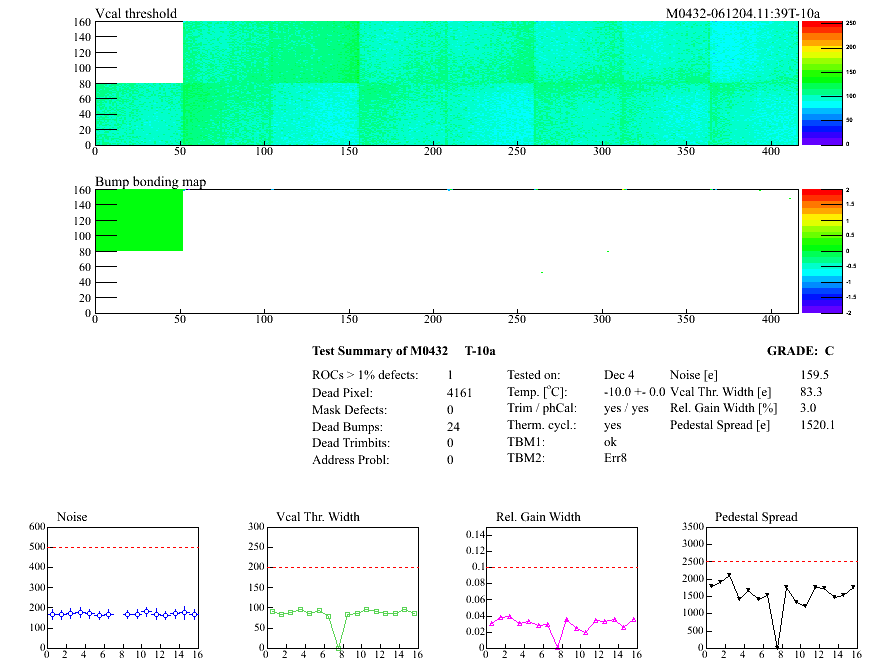This screenshot has height=672, width=896.
Task: Click the 'Mask Defects:' label
Action: point(349,410)
